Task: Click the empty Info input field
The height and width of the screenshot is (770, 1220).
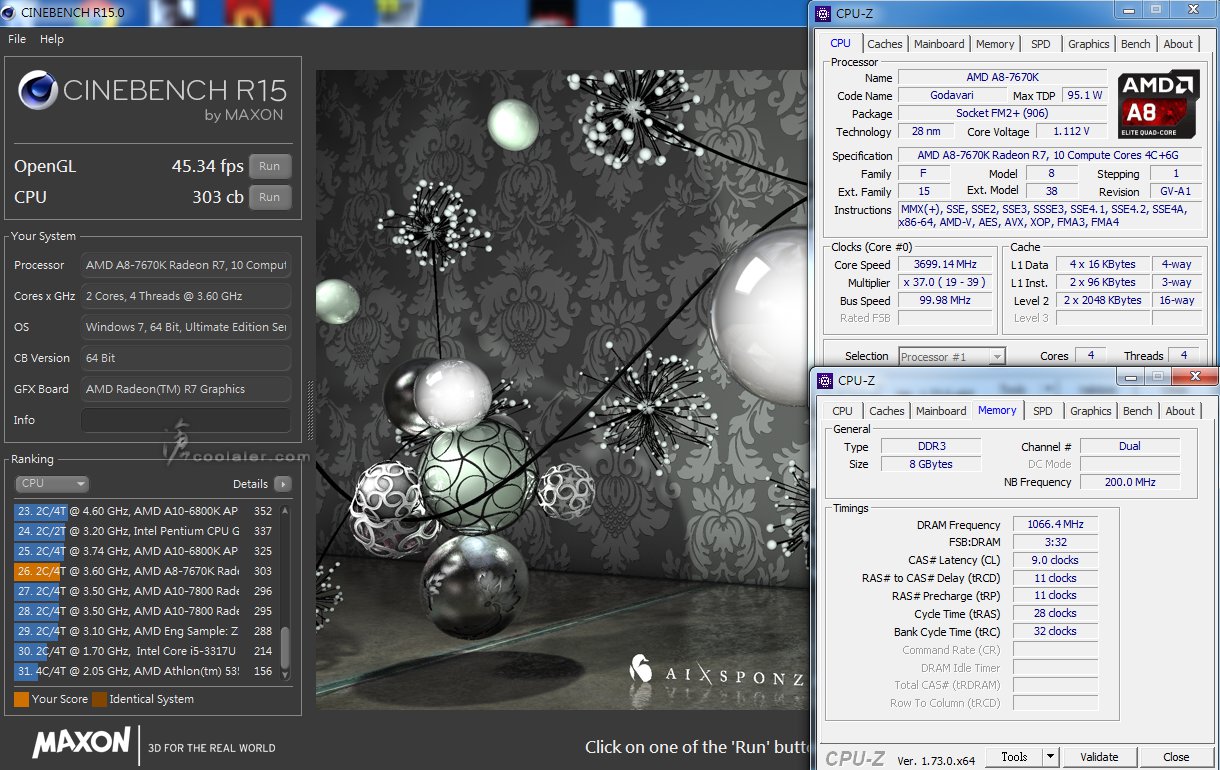Action: click(x=186, y=420)
